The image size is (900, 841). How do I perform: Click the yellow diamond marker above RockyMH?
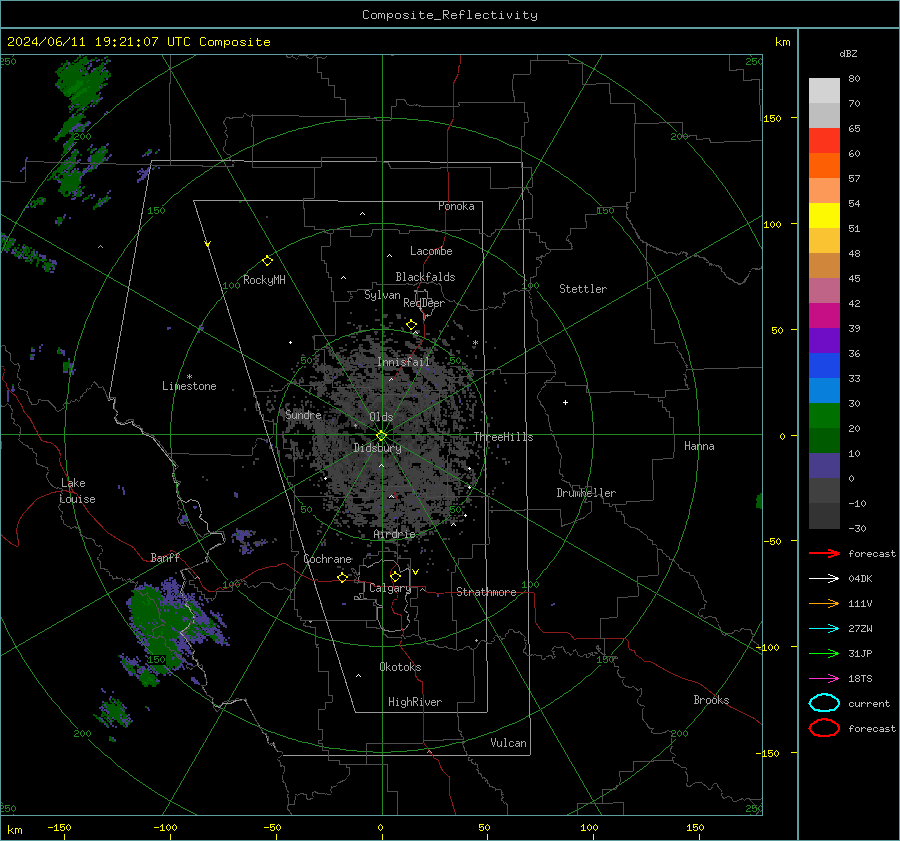(267, 261)
